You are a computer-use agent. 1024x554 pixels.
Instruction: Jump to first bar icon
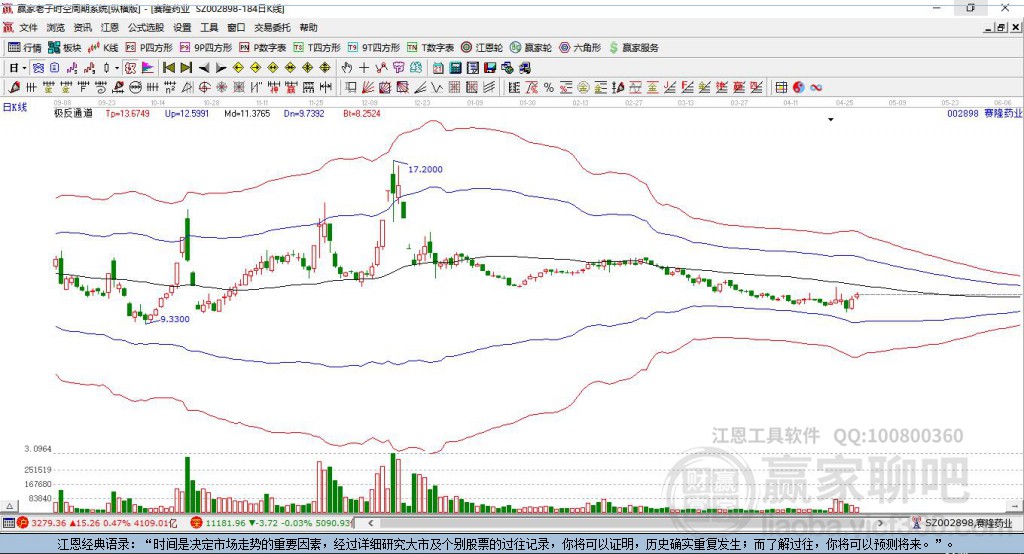pos(168,68)
